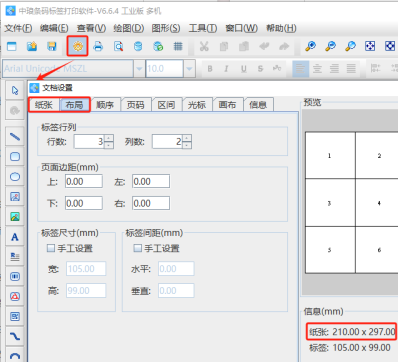Select the text tool A icon
The width and height of the screenshot is (398, 362).
[x=15, y=237]
